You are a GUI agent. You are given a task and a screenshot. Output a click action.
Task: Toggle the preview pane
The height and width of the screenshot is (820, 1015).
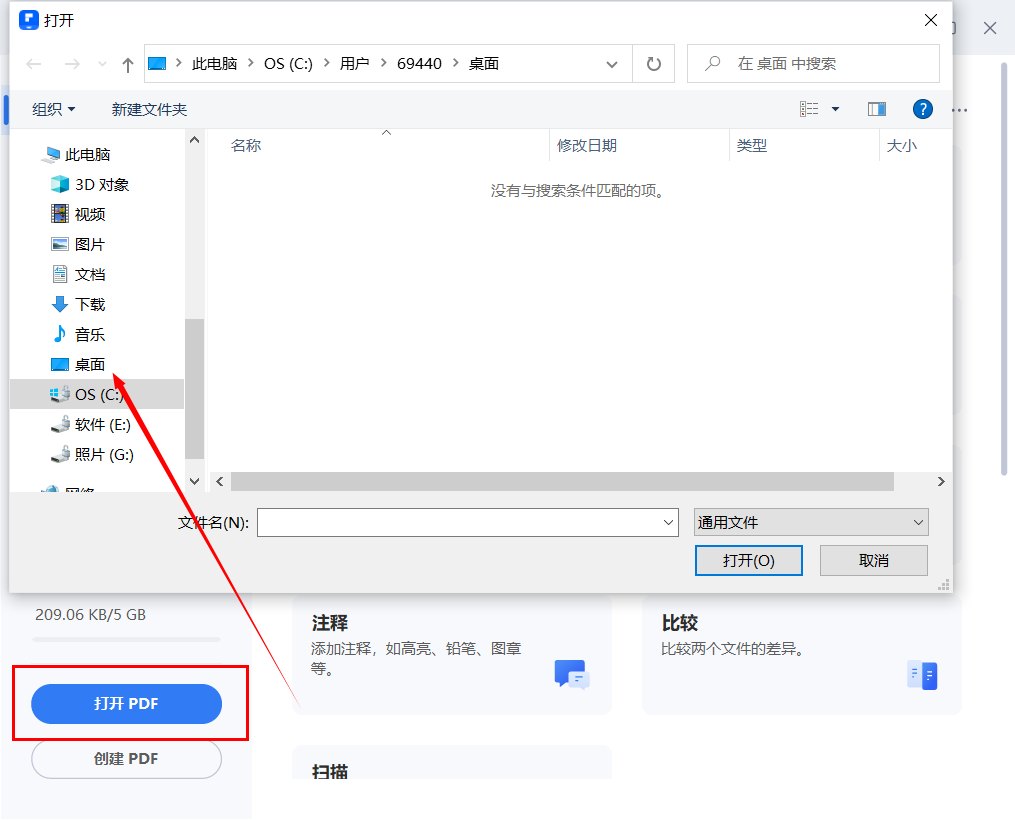tap(877, 109)
